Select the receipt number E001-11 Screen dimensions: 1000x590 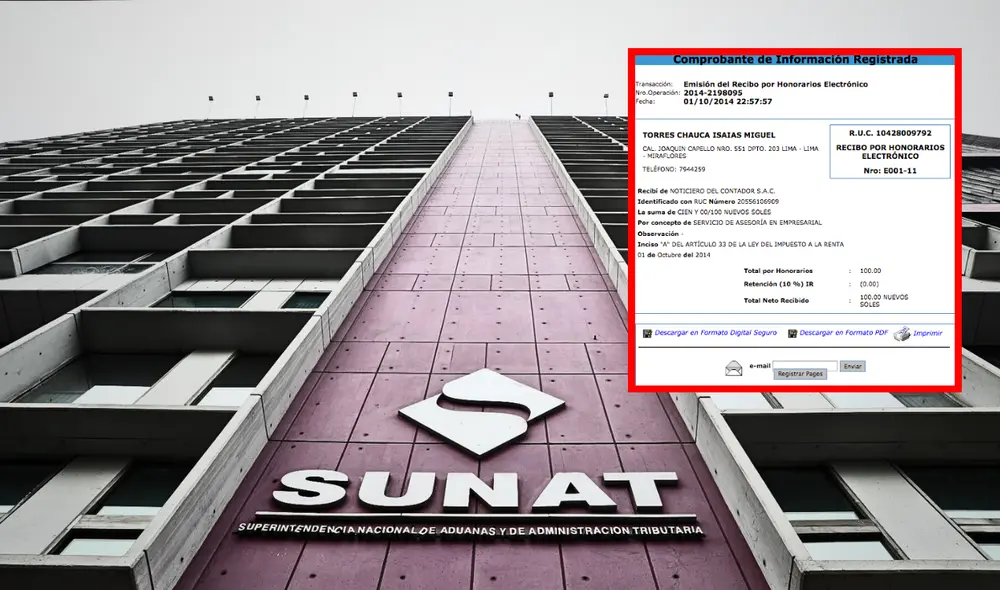point(889,171)
